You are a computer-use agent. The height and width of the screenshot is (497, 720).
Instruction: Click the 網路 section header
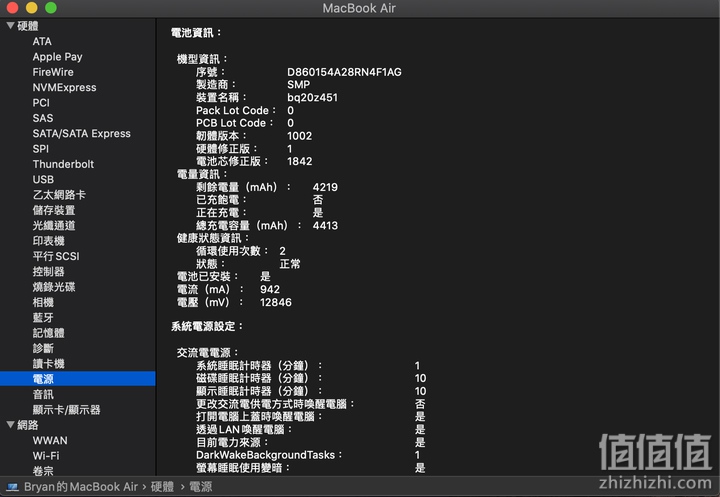click(28, 425)
